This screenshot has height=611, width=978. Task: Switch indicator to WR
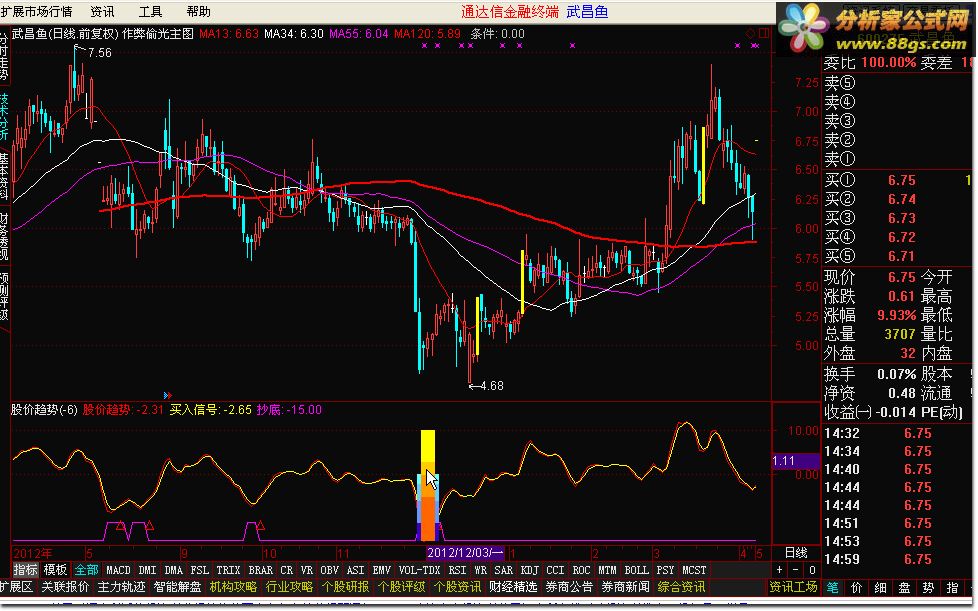[x=480, y=570]
